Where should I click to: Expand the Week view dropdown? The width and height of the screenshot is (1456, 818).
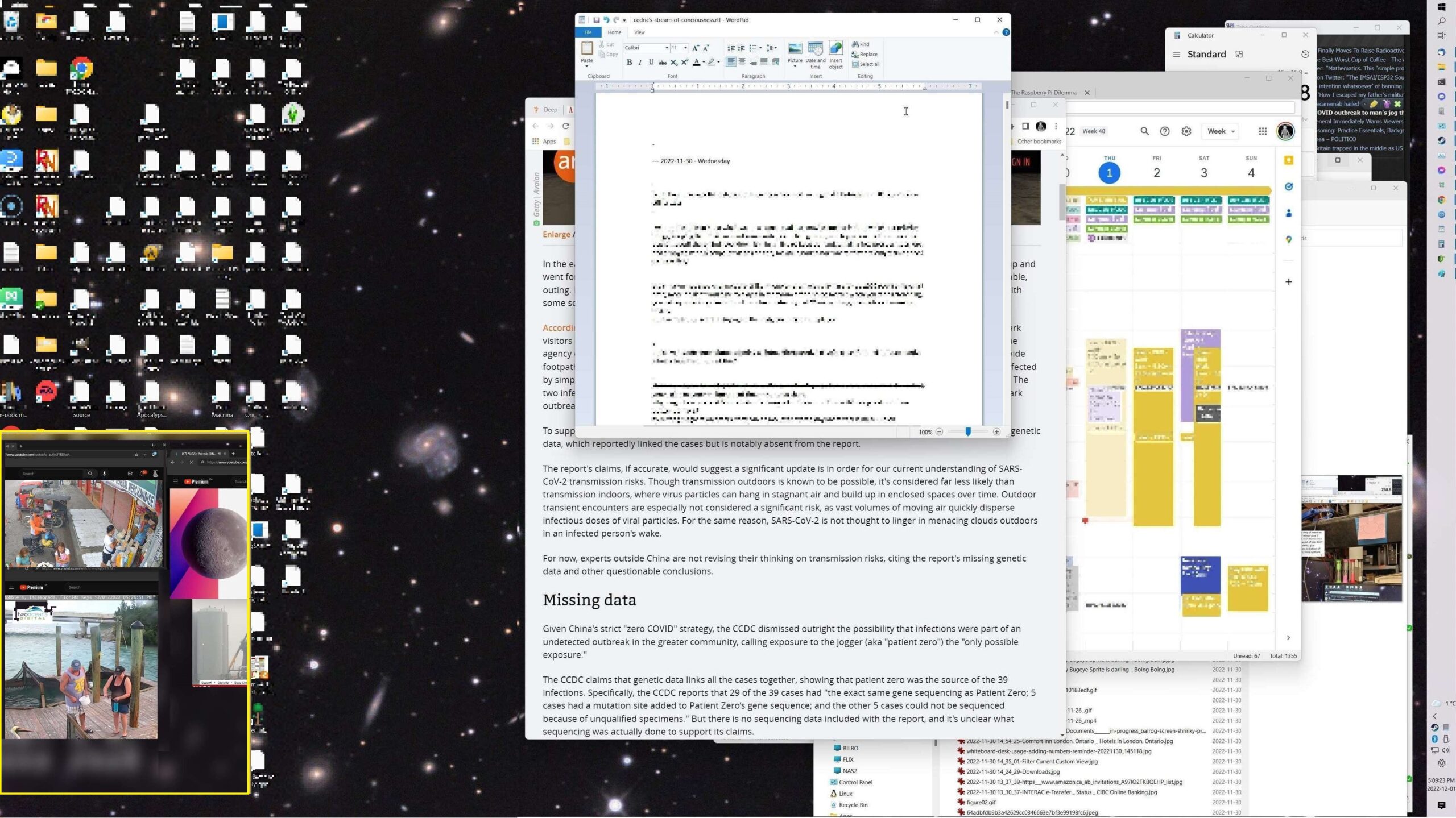click(1221, 131)
